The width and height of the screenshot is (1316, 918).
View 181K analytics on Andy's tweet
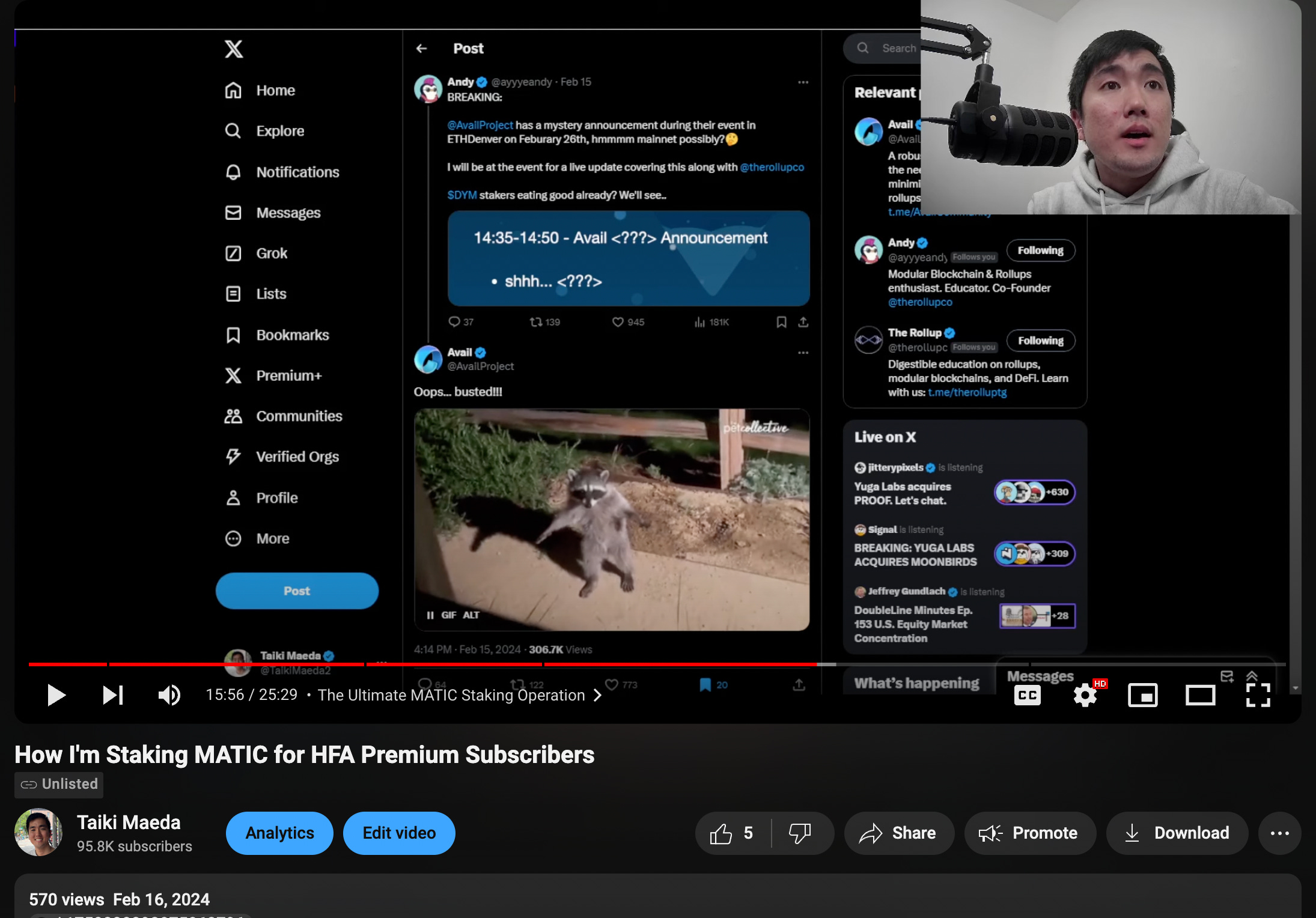[711, 323]
